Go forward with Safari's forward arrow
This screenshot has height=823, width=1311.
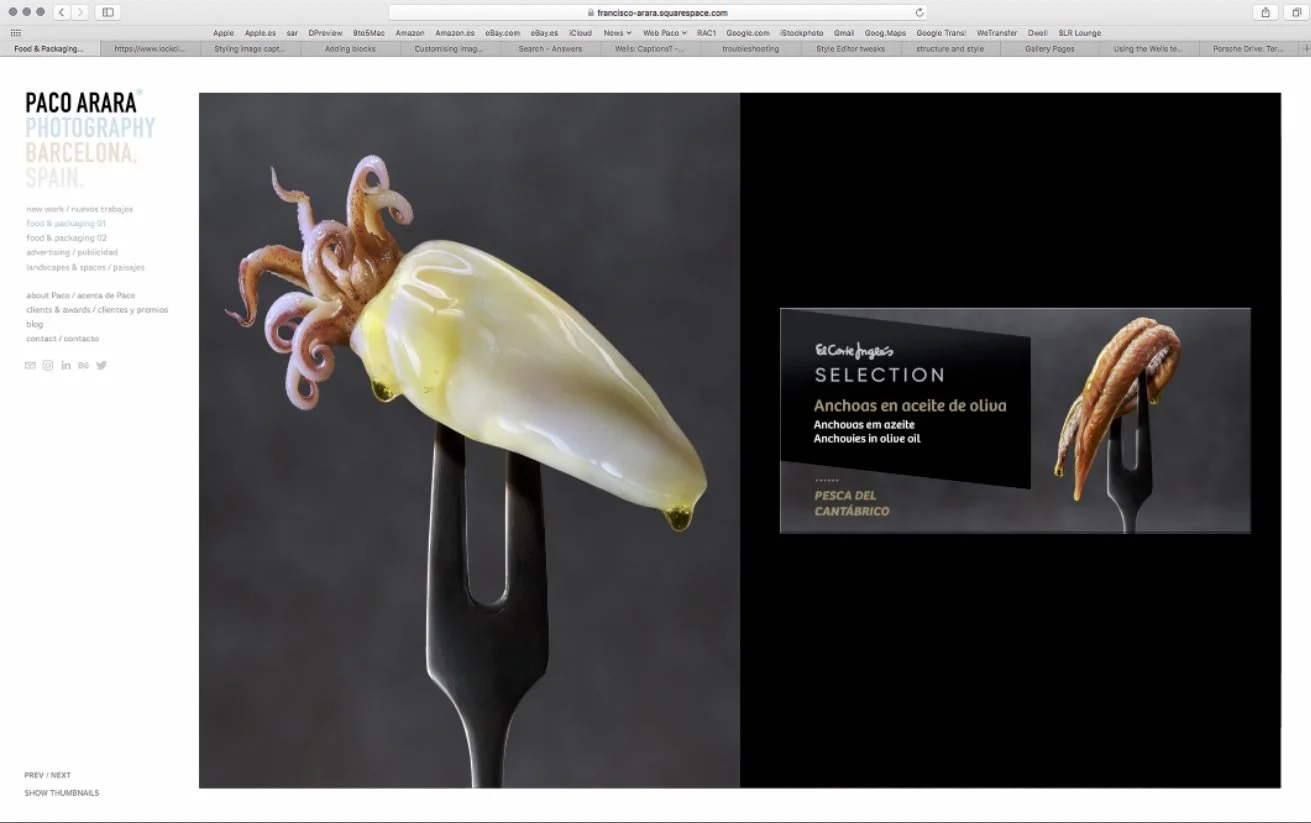[x=79, y=12]
